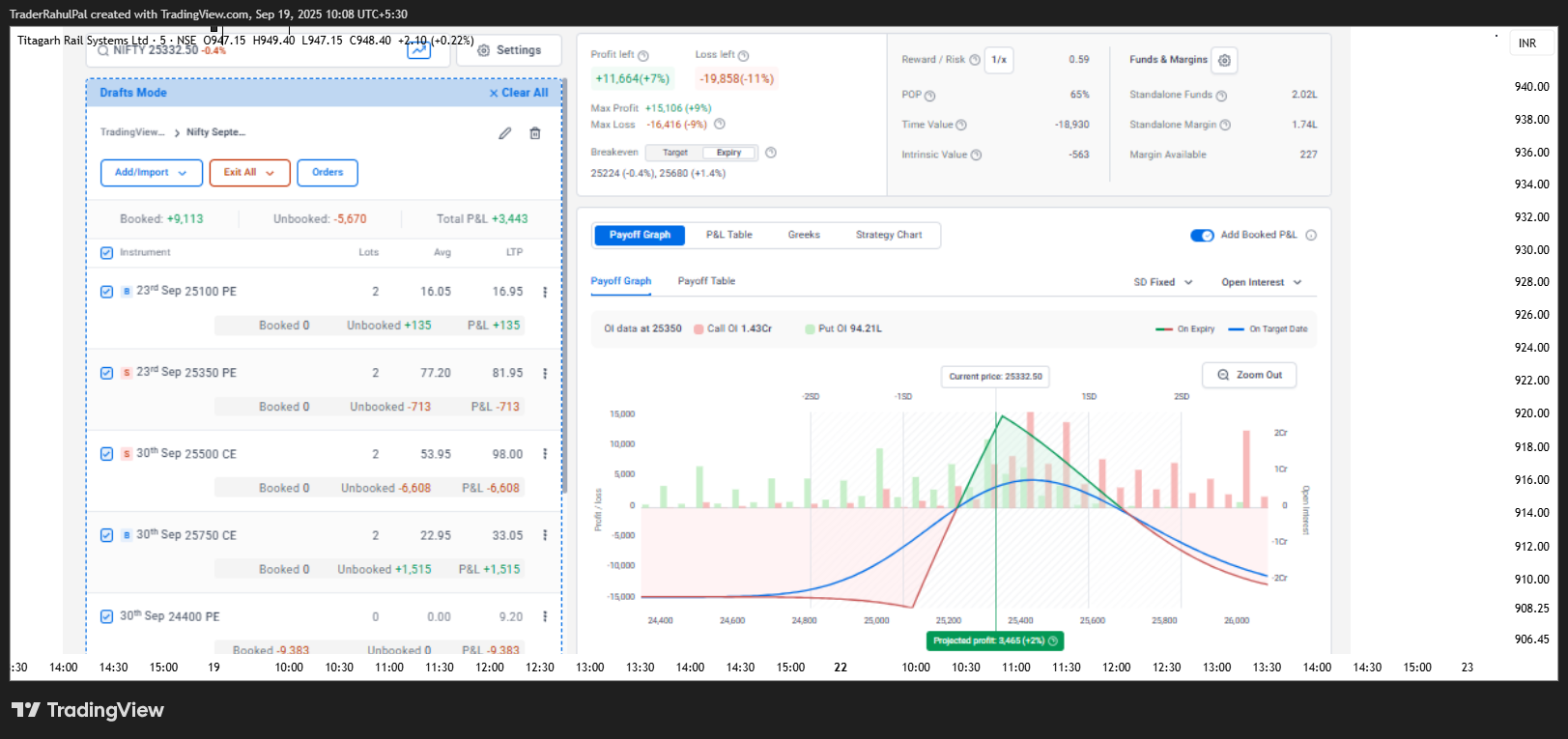Select the Target breakeven option
Screen dimensions: 1568x739
[675, 153]
